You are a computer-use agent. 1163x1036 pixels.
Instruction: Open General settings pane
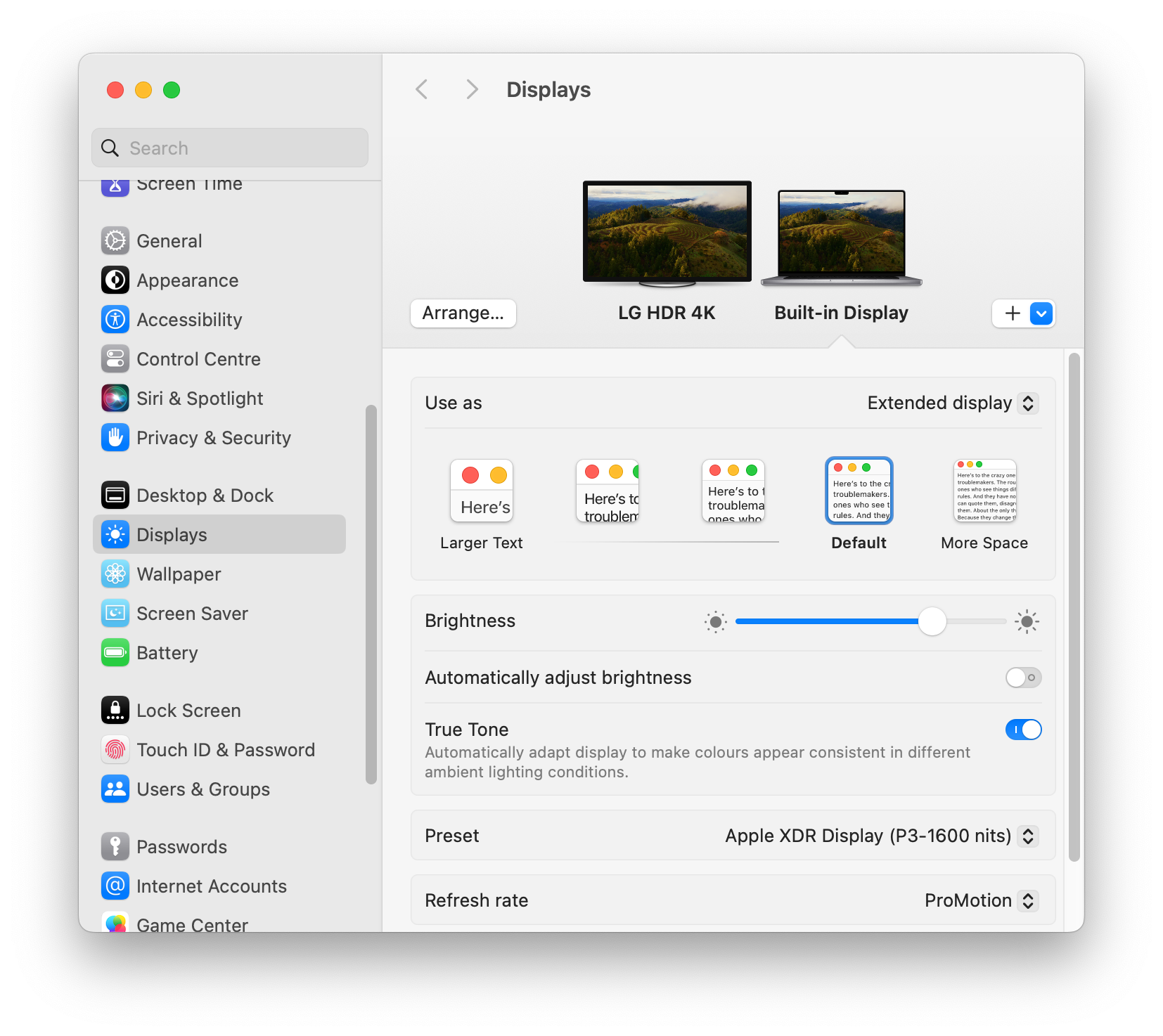point(219,241)
